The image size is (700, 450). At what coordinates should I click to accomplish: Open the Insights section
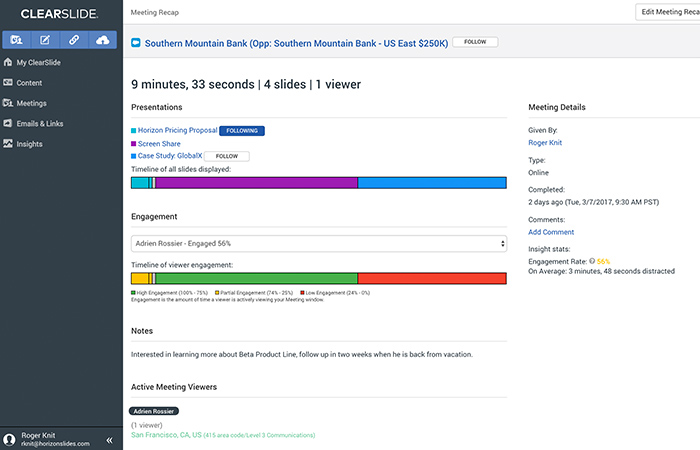[29, 144]
